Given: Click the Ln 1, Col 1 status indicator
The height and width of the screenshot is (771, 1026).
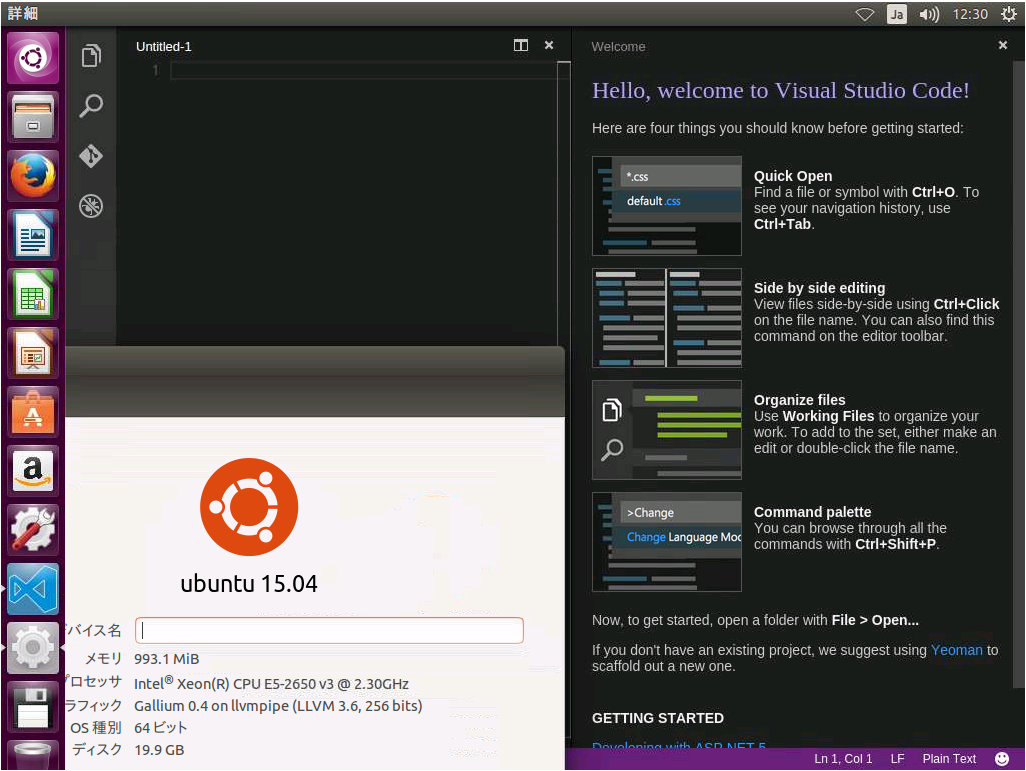Looking at the screenshot, I should coord(842,758).
